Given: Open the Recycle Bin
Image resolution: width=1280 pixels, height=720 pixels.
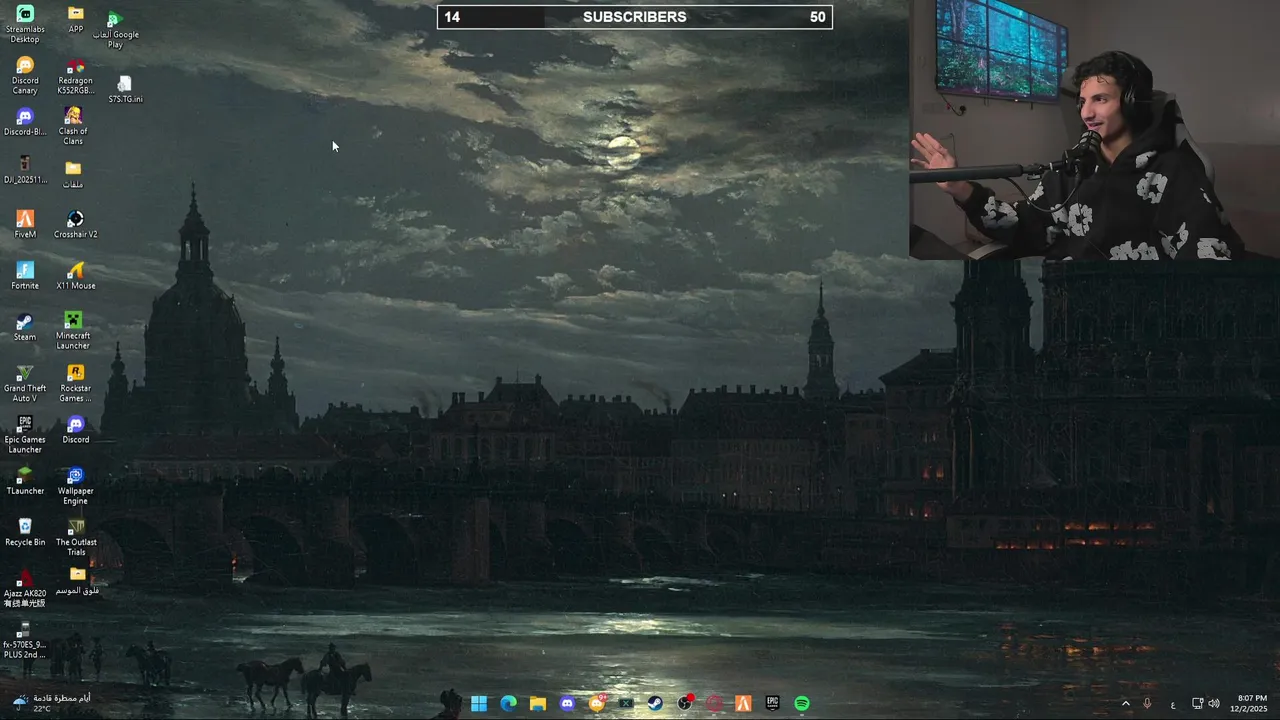Looking at the screenshot, I should pyautogui.click(x=25, y=532).
